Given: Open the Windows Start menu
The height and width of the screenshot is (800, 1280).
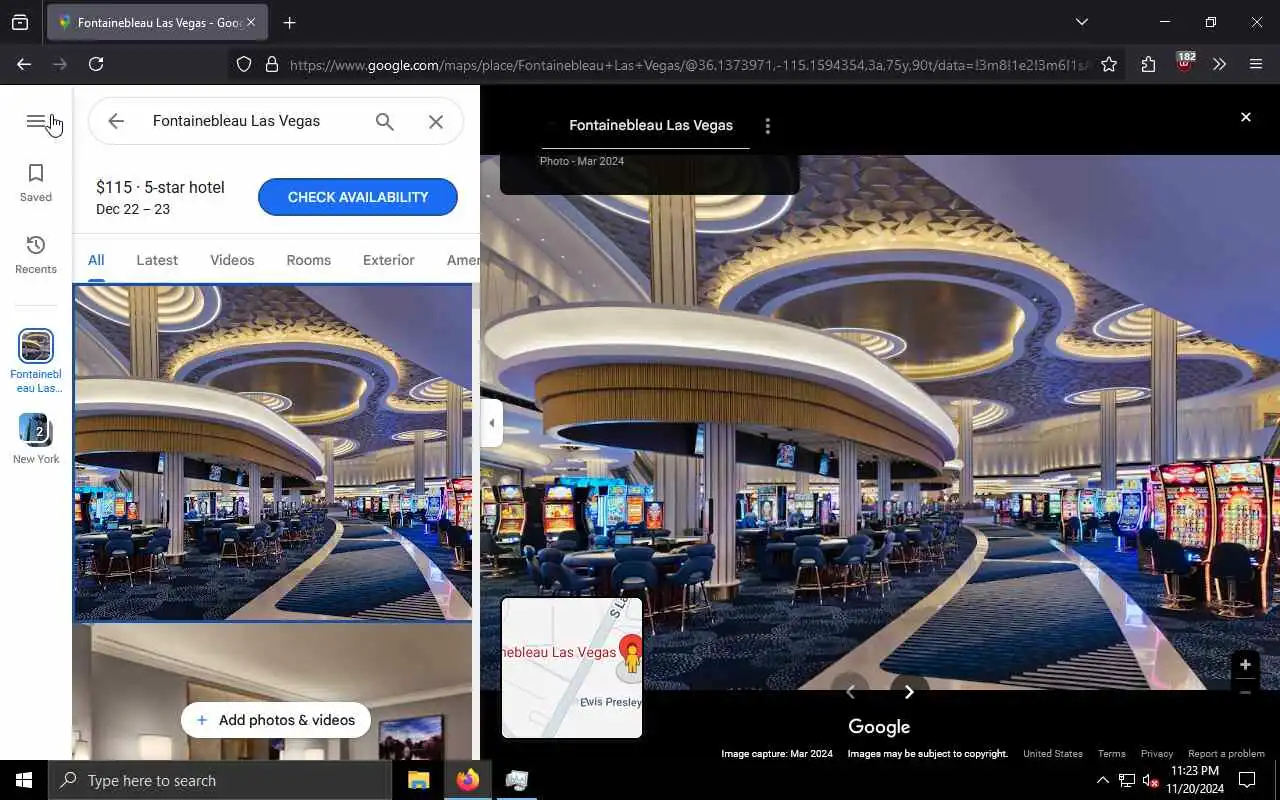Looking at the screenshot, I should (24, 780).
